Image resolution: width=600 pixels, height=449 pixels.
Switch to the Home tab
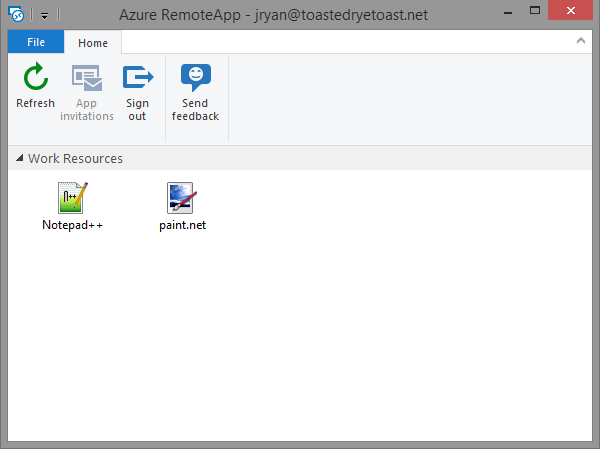(93, 42)
